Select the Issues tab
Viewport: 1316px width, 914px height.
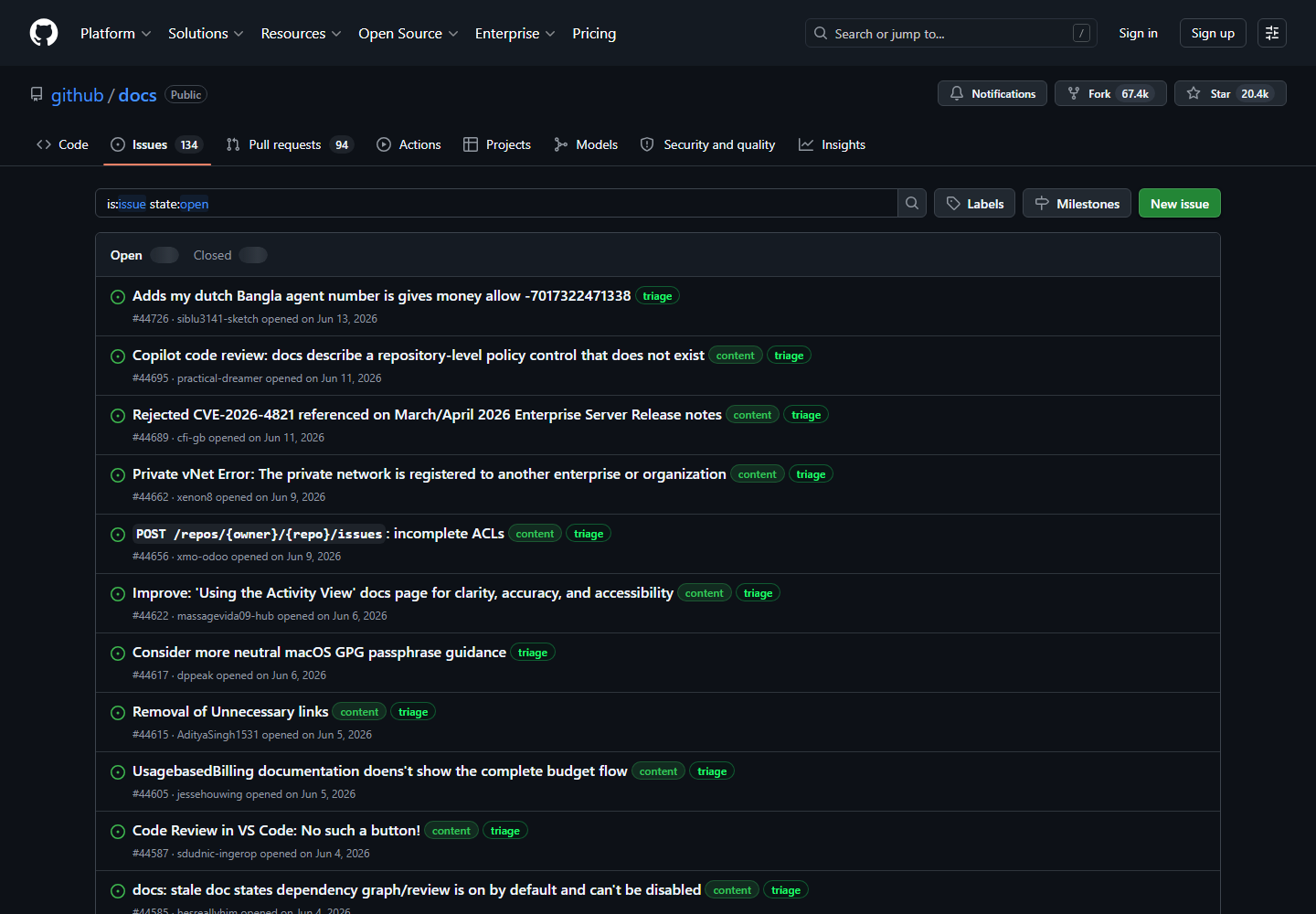157,144
